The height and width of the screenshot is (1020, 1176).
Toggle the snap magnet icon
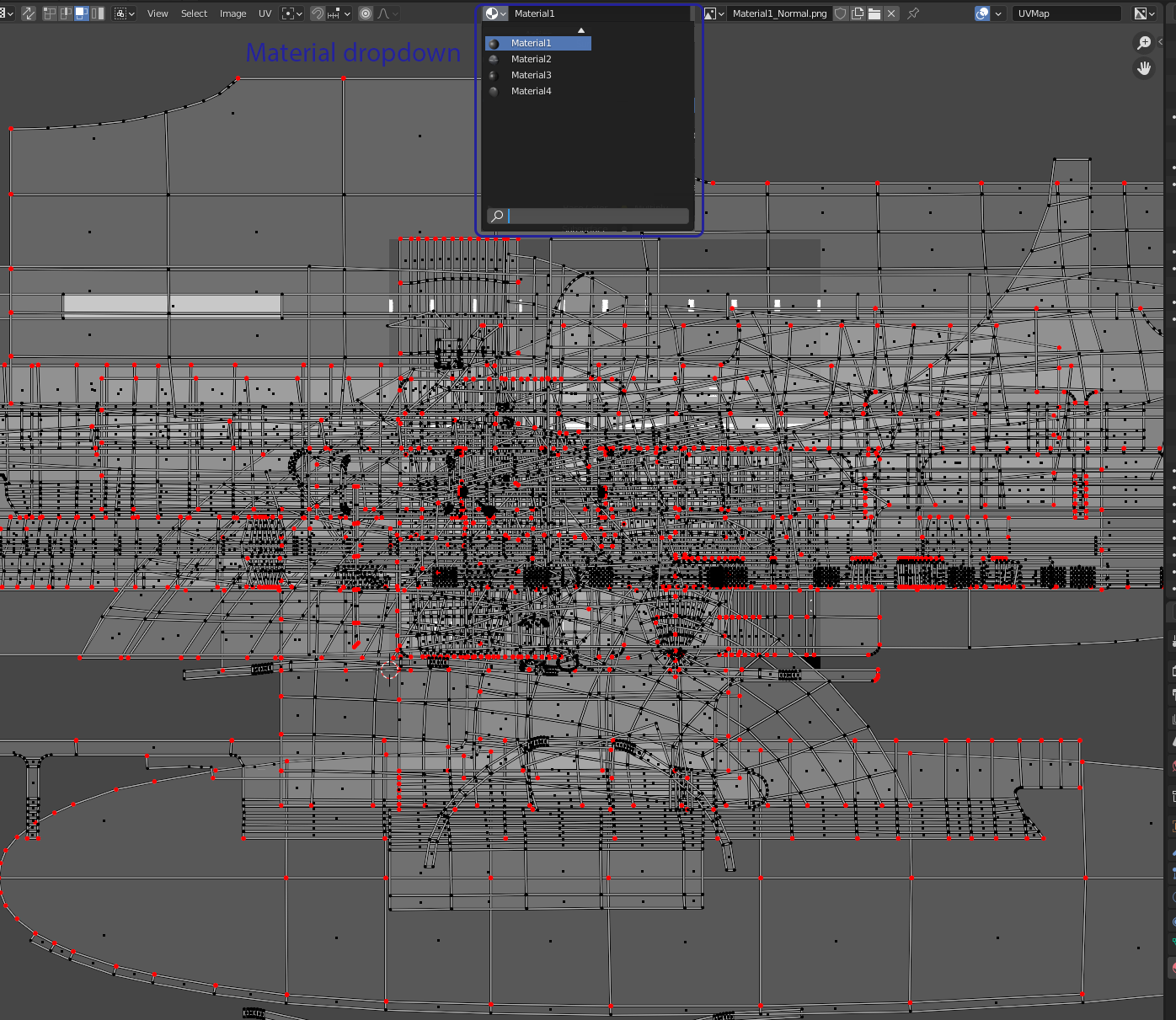pyautogui.click(x=318, y=13)
